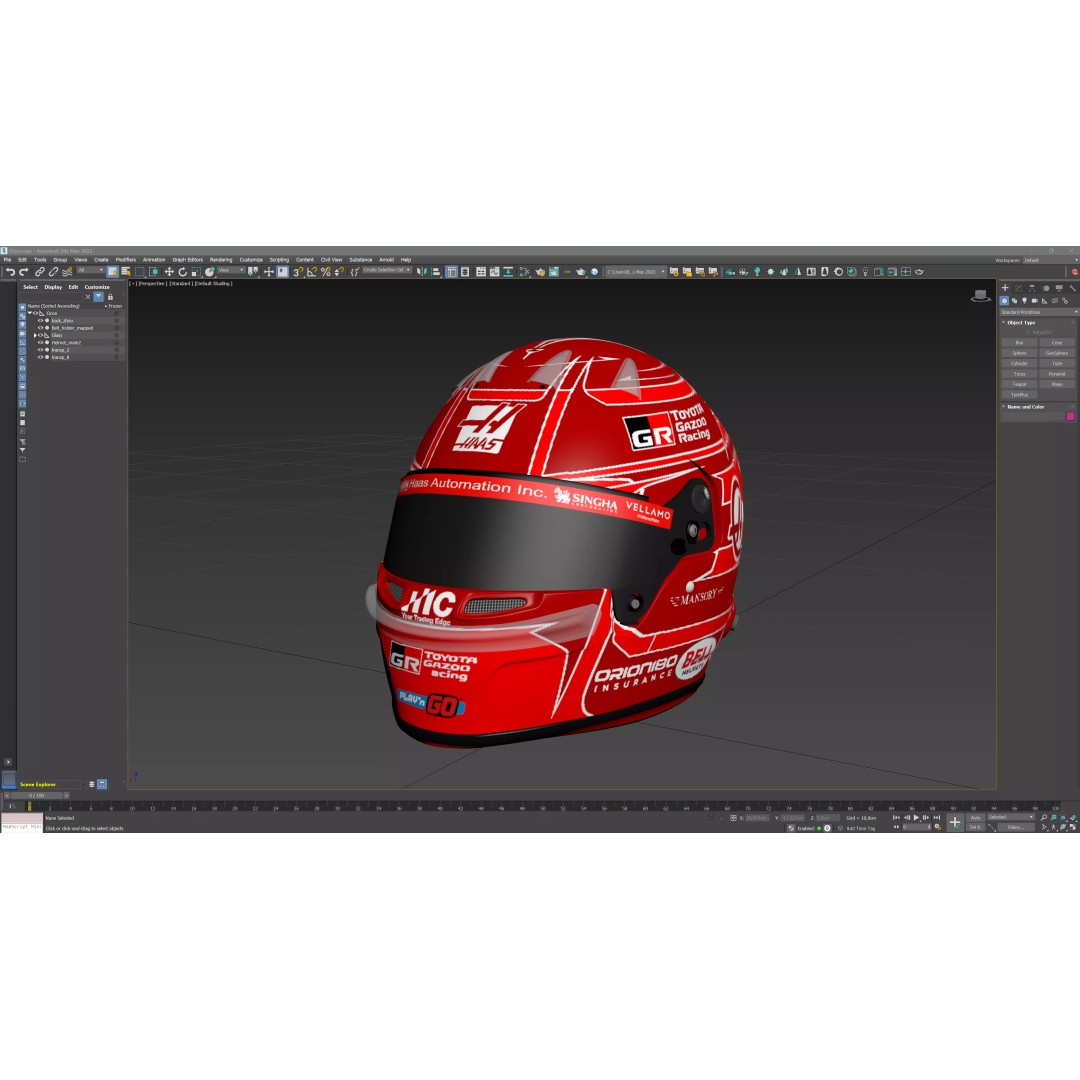Collapse the Name and Color rollout

[x=1025, y=407]
